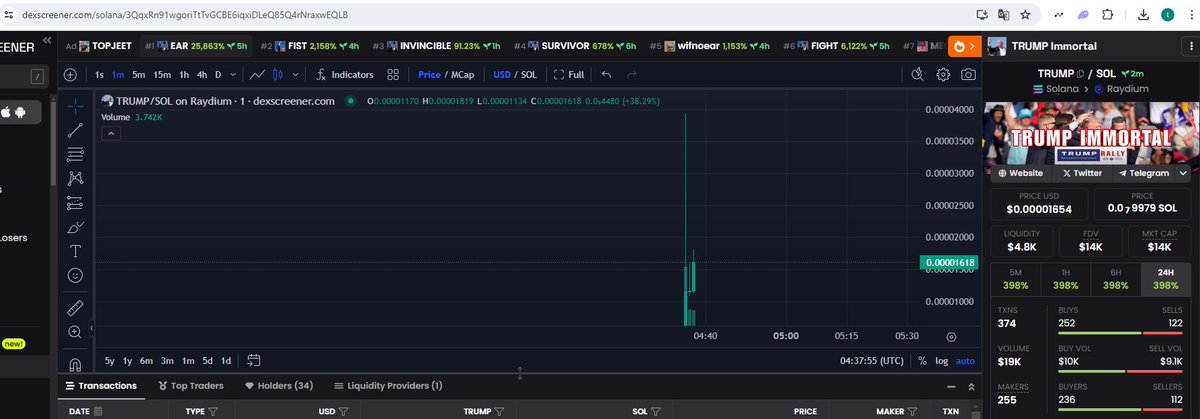Select the brush drawing tool
The image size is (1200, 419).
(x=75, y=227)
